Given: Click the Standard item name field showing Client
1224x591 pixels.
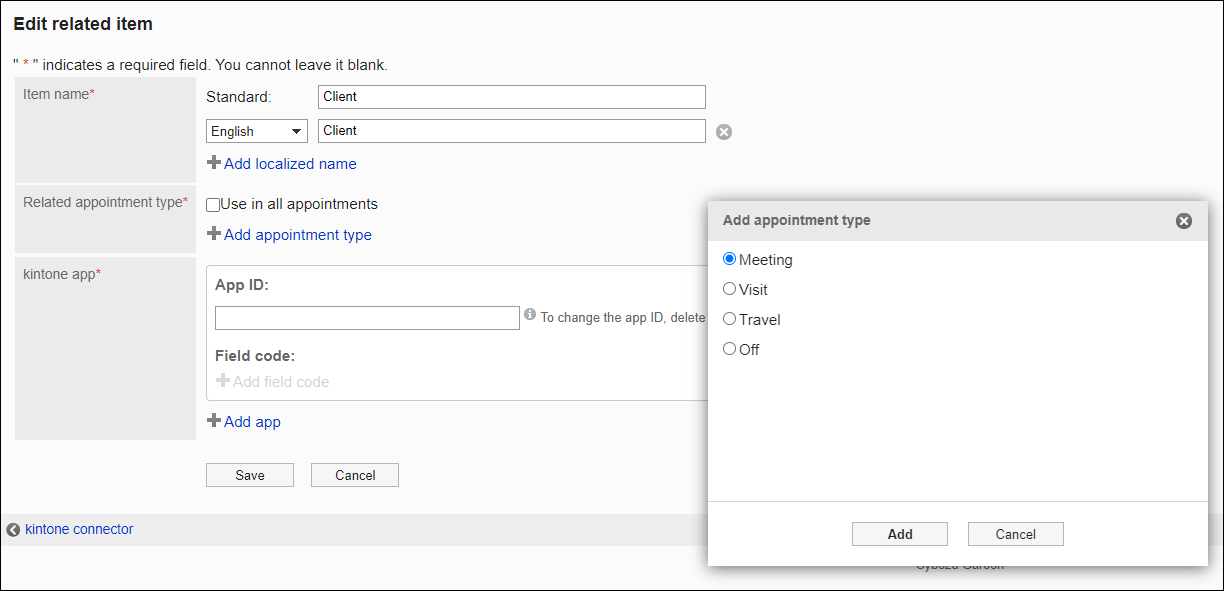Looking at the screenshot, I should click(511, 96).
